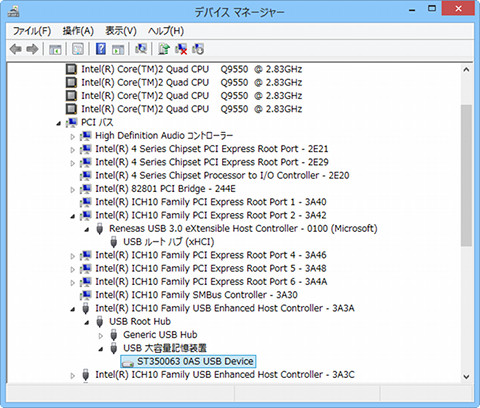The width and height of the screenshot is (480, 408).
Task: Click the show/hide console tree toolbar icon
Action: 55,49
